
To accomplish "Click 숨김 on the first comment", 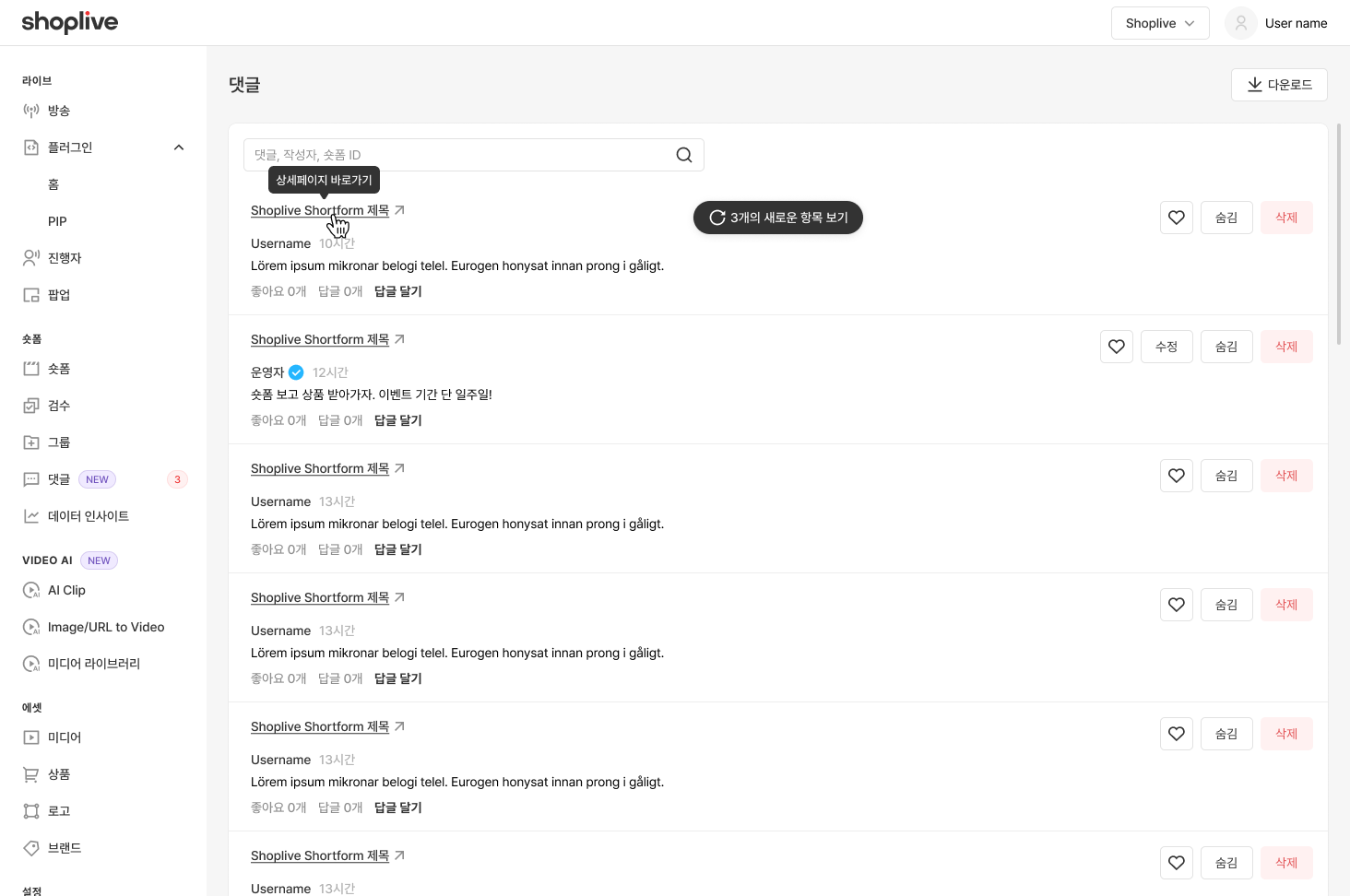I will [x=1226, y=218].
